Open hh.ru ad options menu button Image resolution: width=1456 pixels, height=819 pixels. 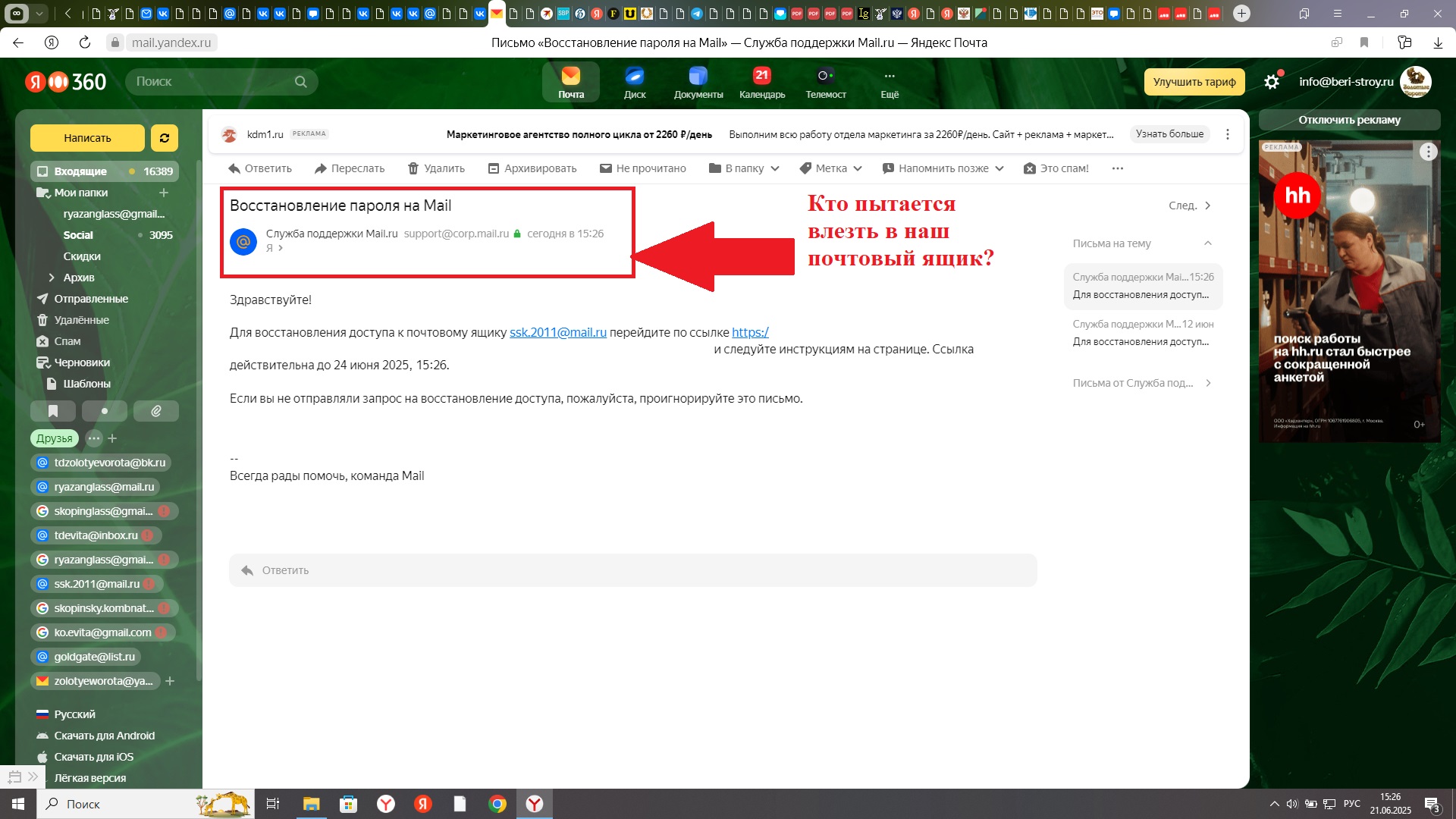(x=1429, y=152)
